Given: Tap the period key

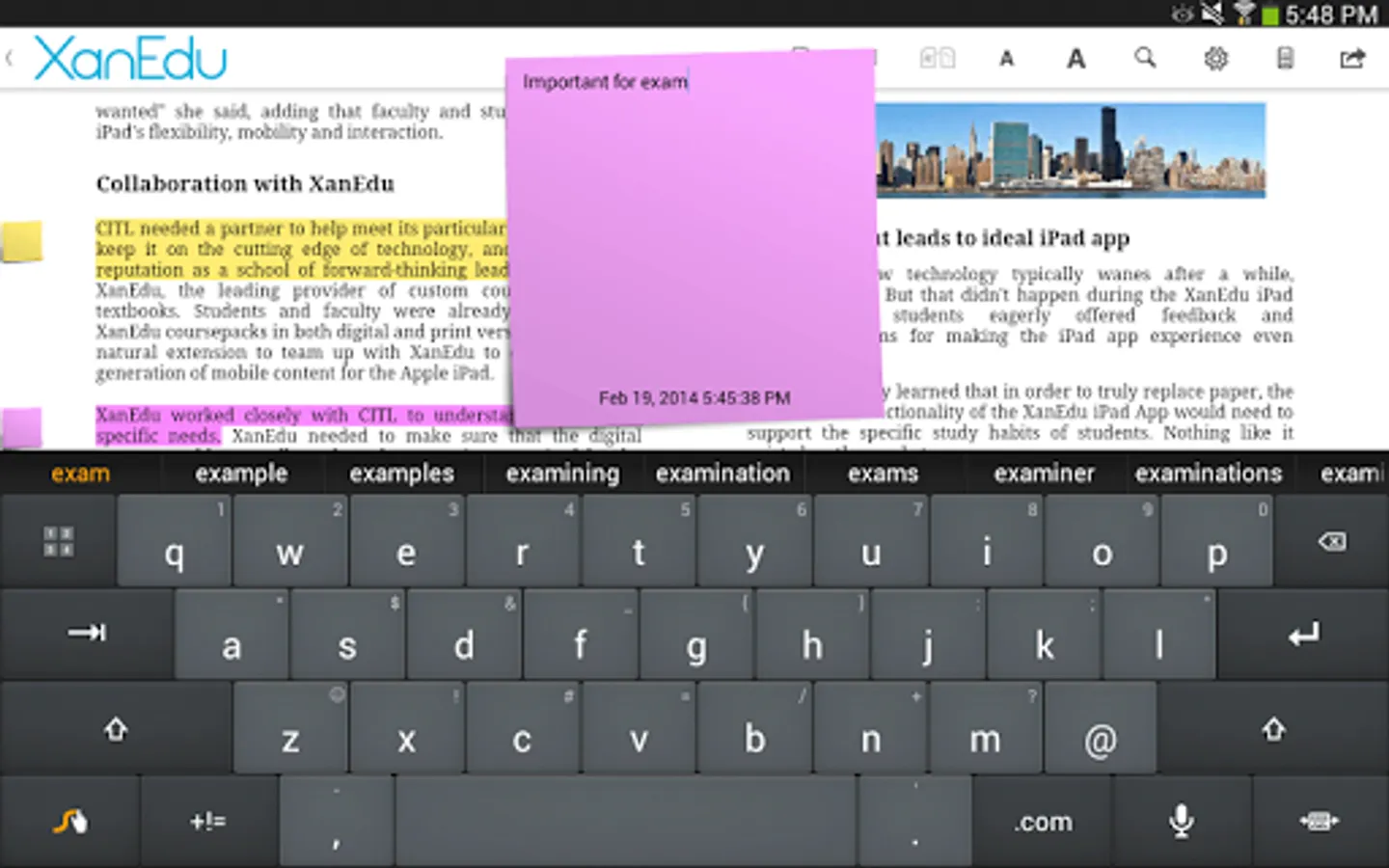Looking at the screenshot, I should [x=914, y=821].
